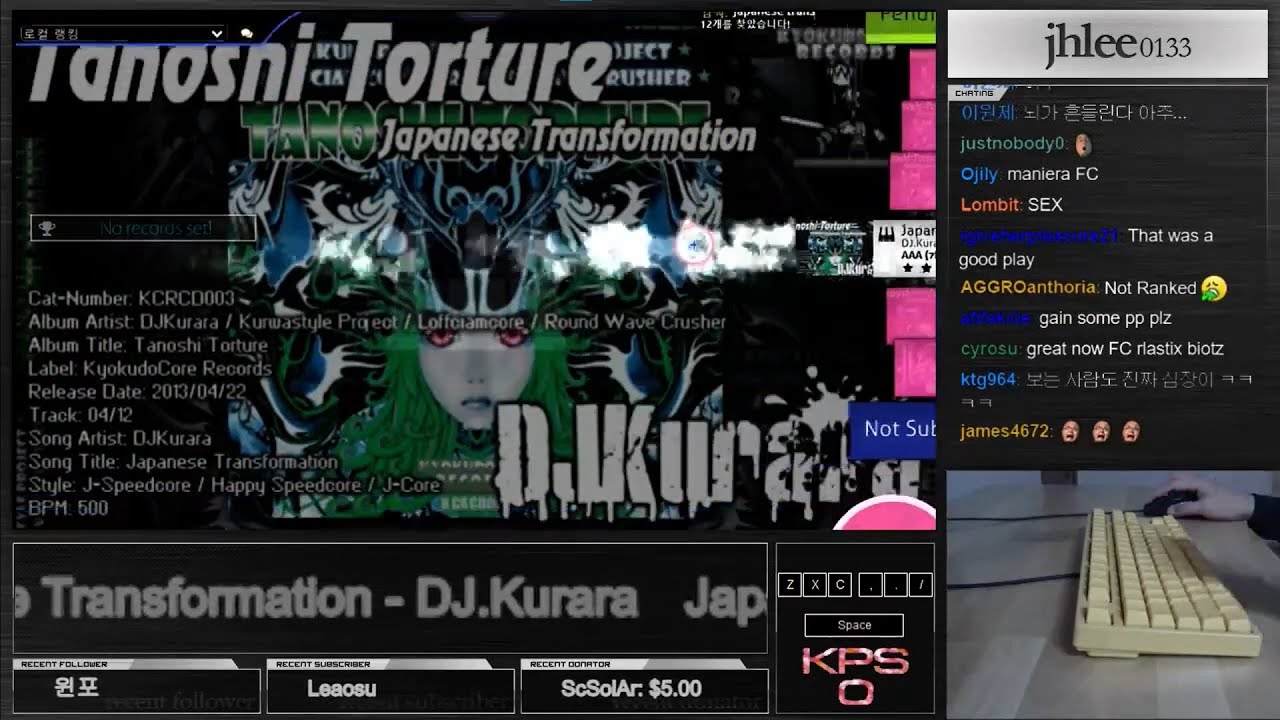Select the Japanese Transformation AAA song card
This screenshot has width=1280, height=720.
(x=904, y=249)
